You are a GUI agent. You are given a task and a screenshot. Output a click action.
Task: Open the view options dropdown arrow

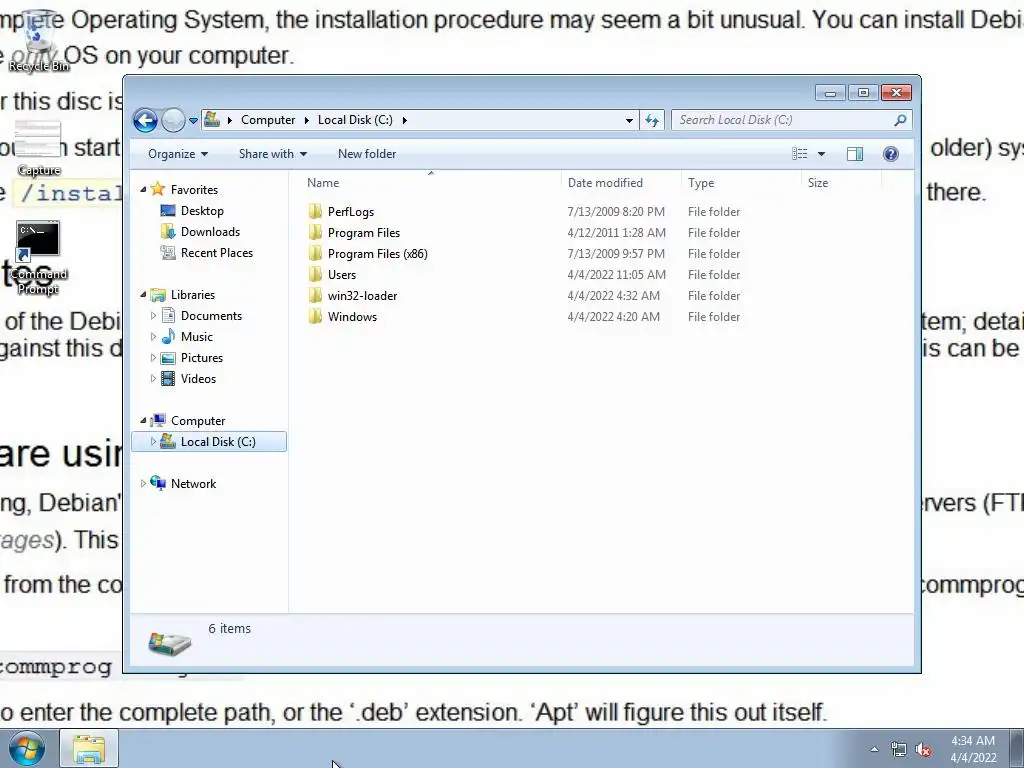pyautogui.click(x=822, y=154)
